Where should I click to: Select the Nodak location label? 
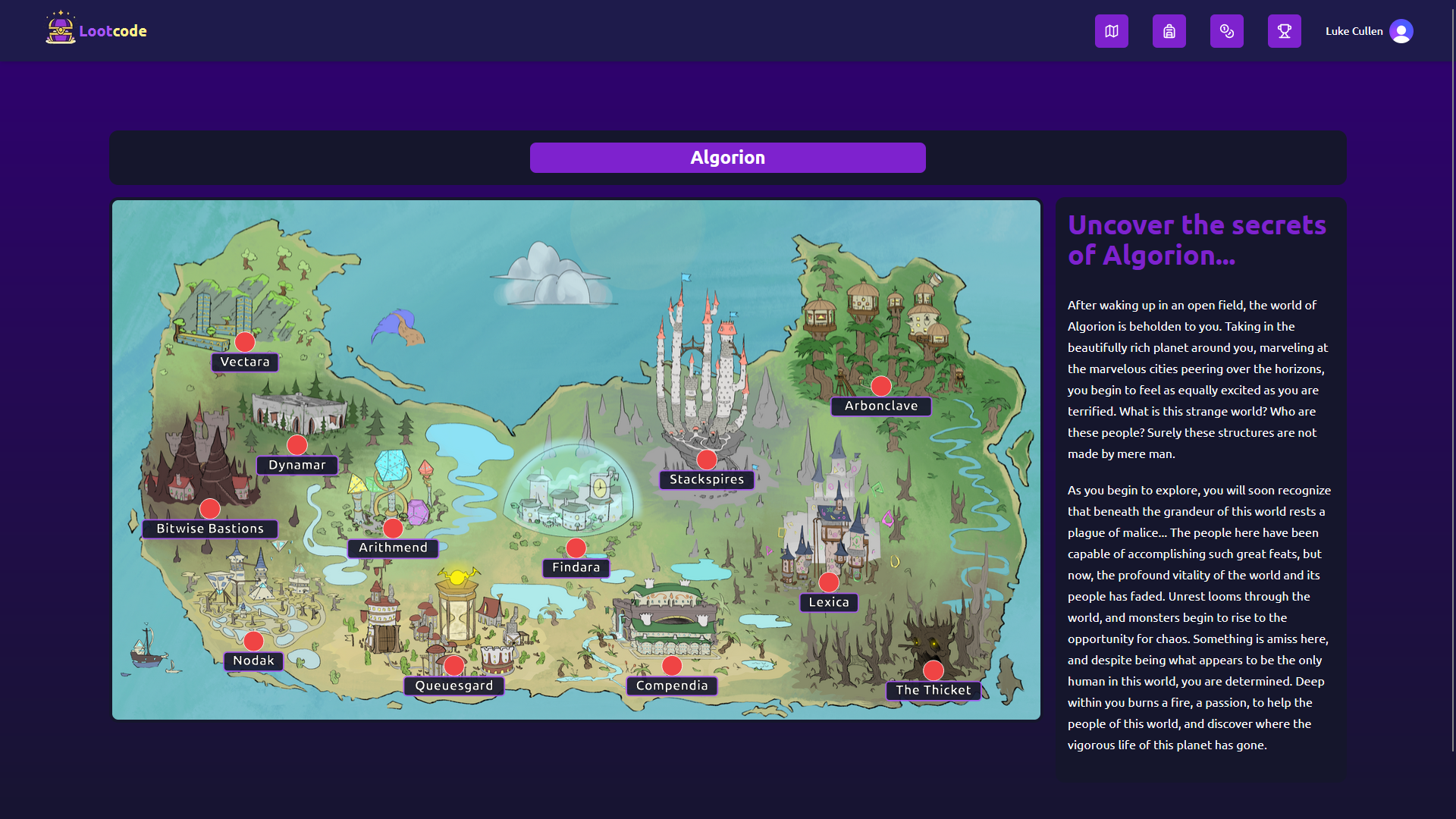253,661
